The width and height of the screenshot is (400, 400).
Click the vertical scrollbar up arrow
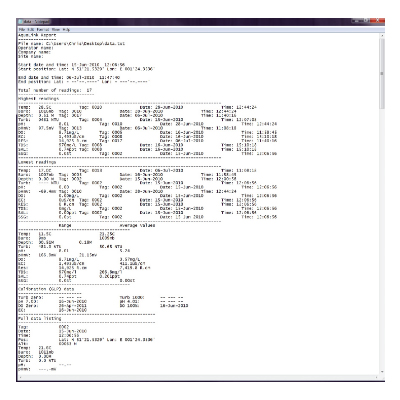tap(382, 35)
